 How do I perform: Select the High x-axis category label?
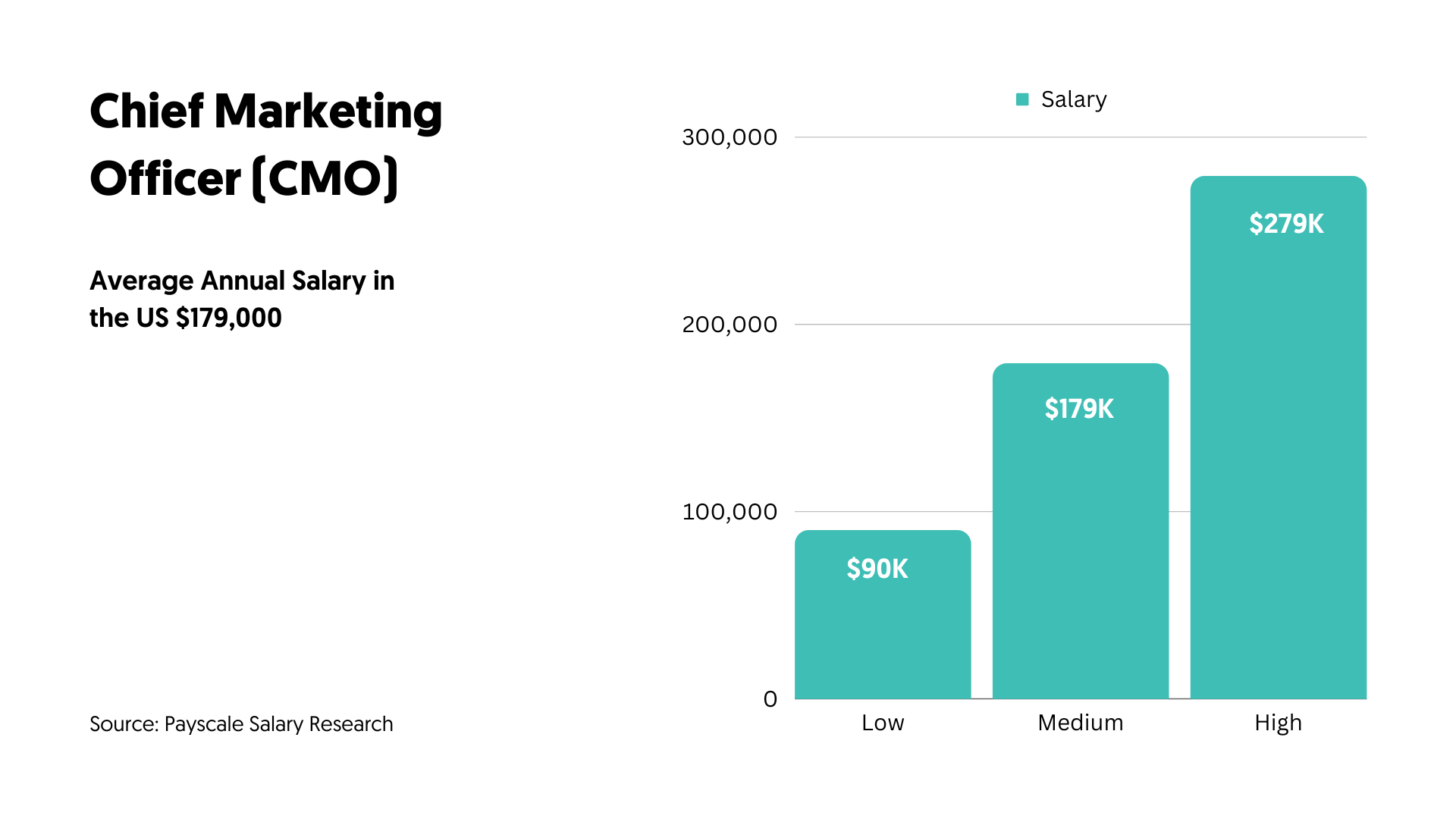(1278, 723)
